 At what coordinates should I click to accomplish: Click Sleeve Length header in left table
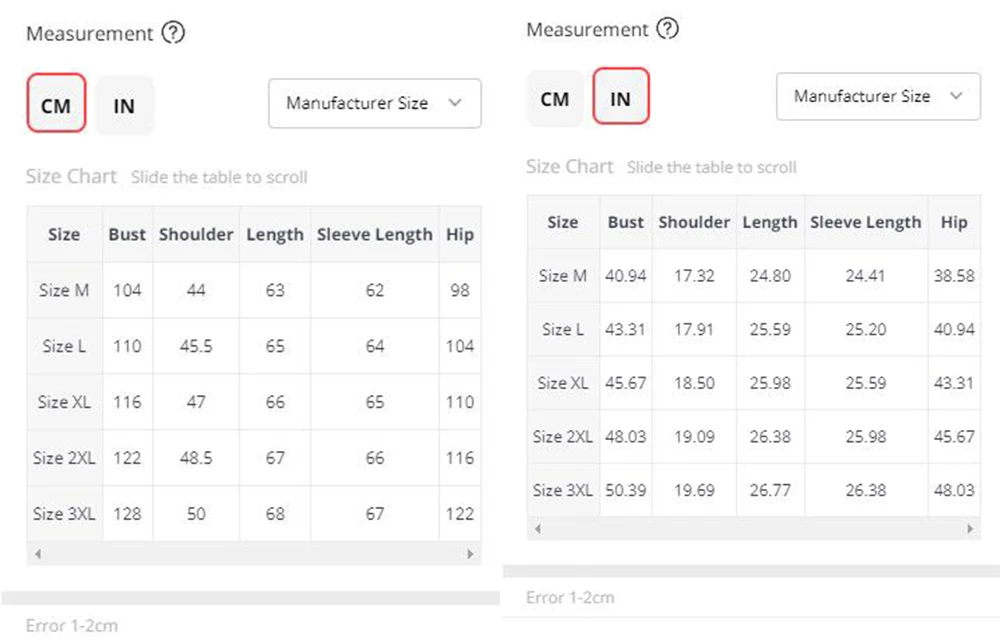[374, 234]
